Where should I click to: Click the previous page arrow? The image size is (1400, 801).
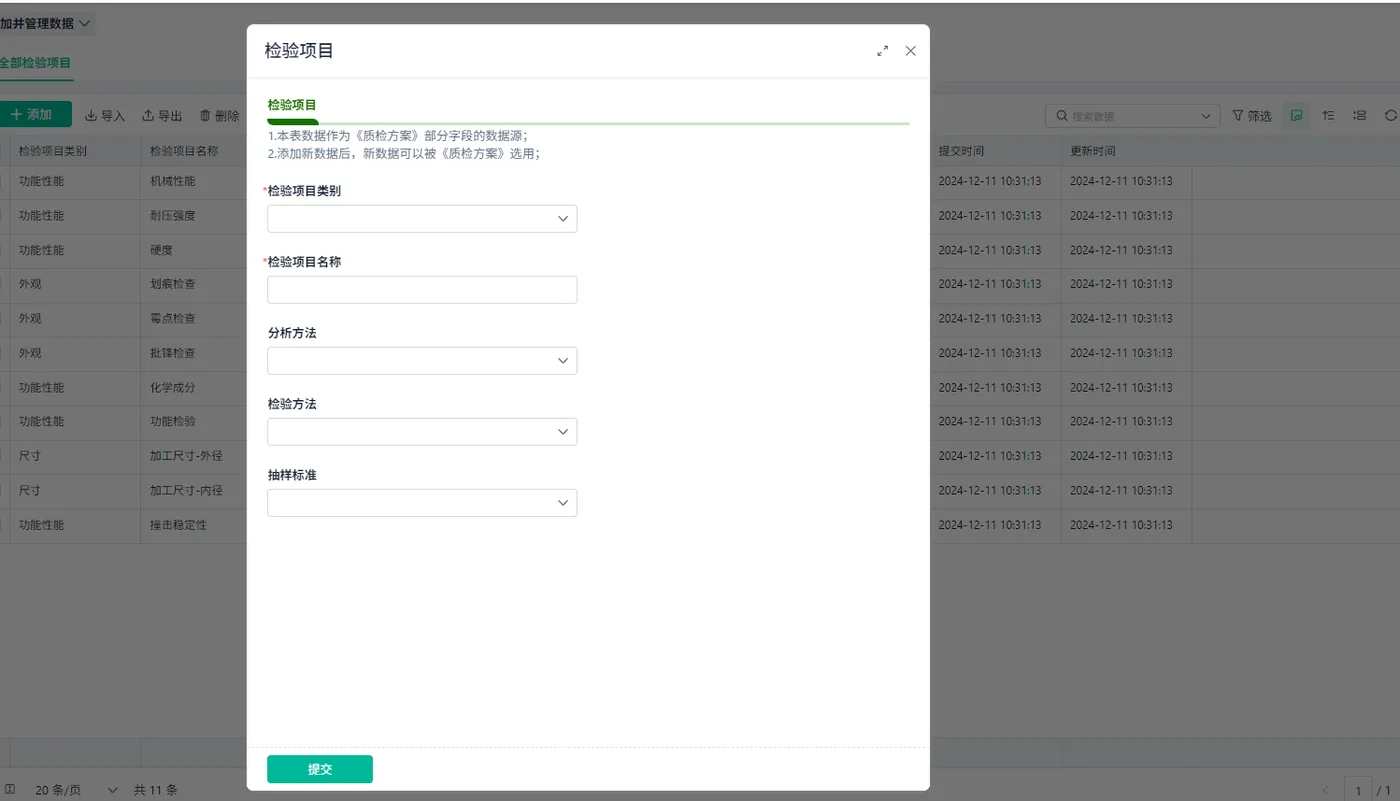point(1325,790)
